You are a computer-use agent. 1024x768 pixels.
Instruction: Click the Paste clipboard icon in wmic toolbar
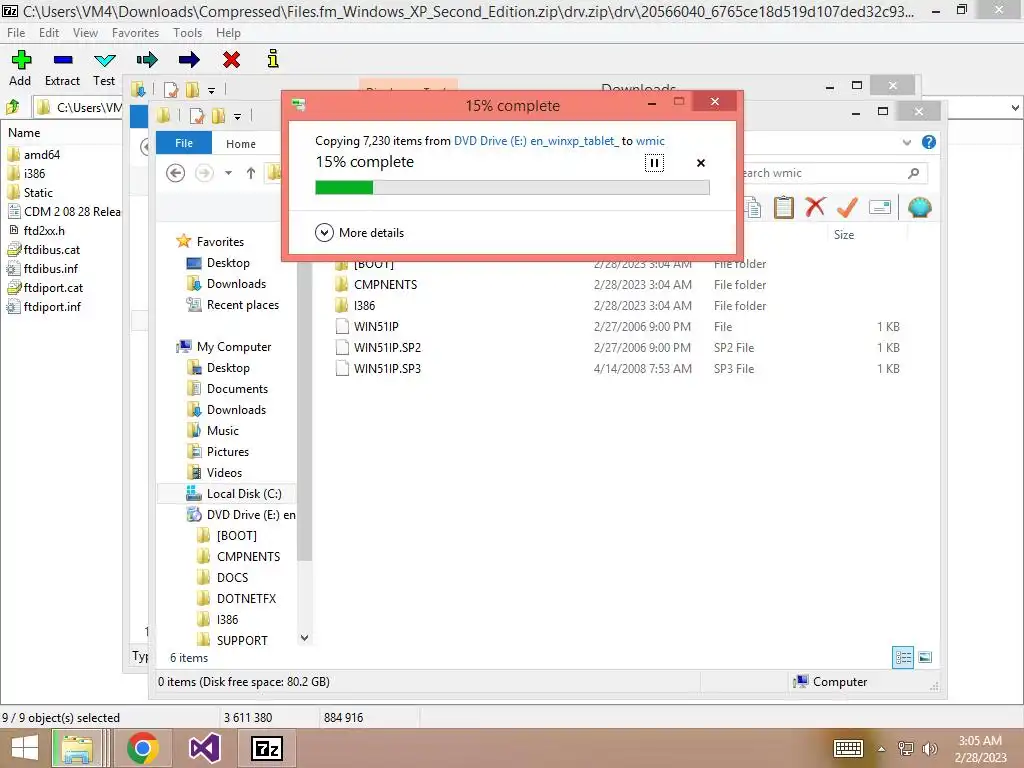[784, 208]
